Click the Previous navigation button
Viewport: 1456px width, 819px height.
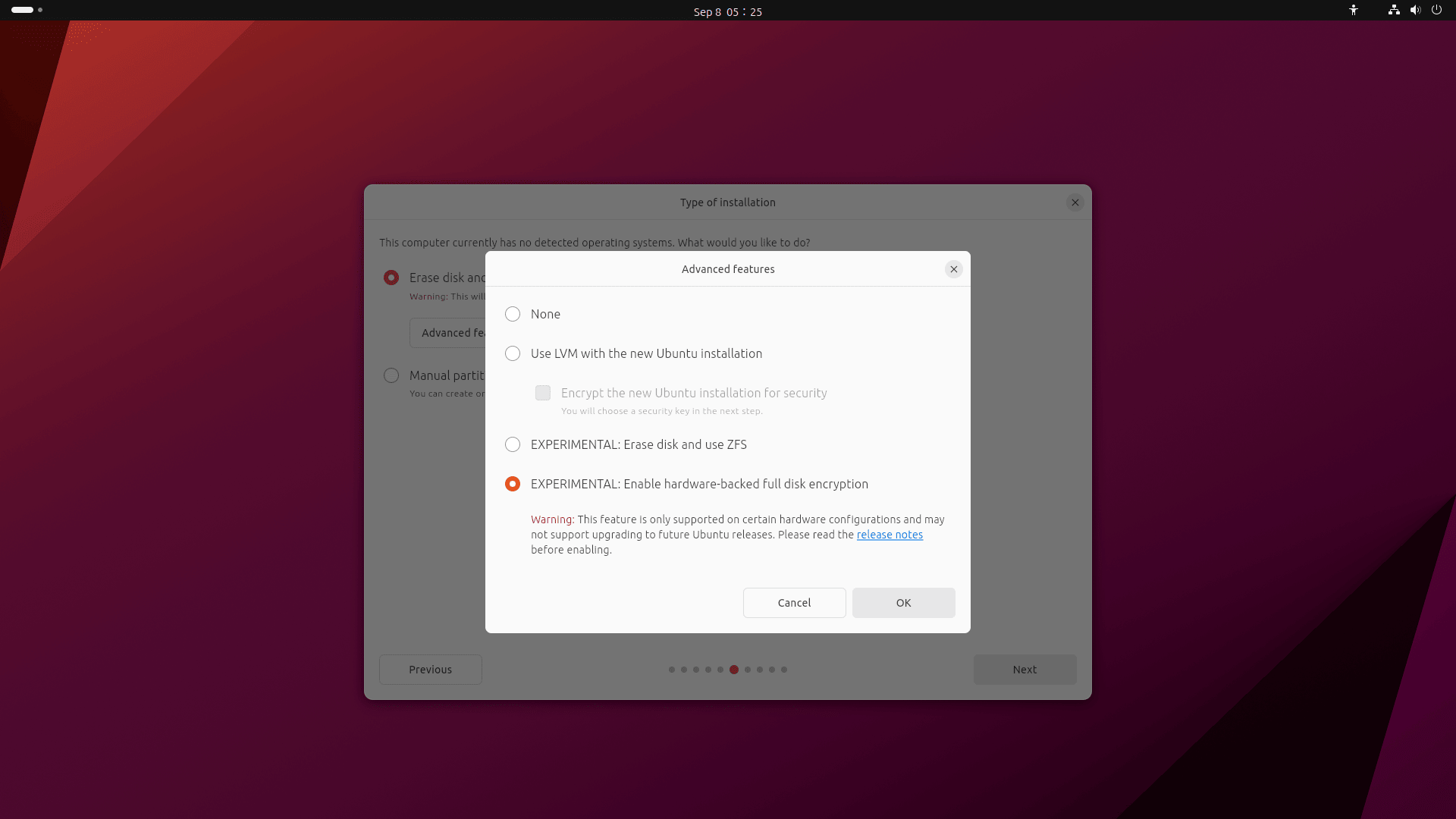[x=429, y=668]
